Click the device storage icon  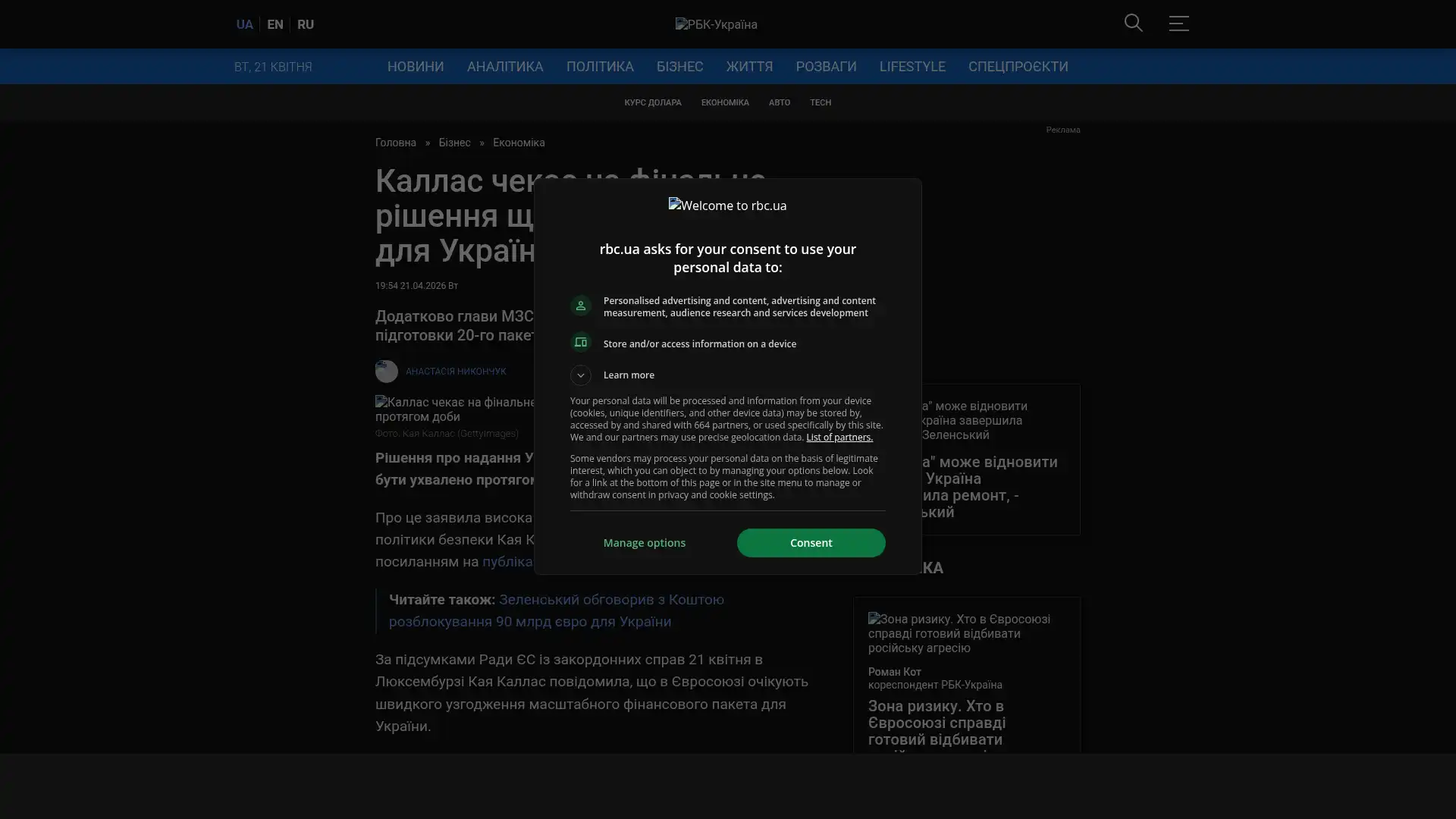(x=581, y=343)
